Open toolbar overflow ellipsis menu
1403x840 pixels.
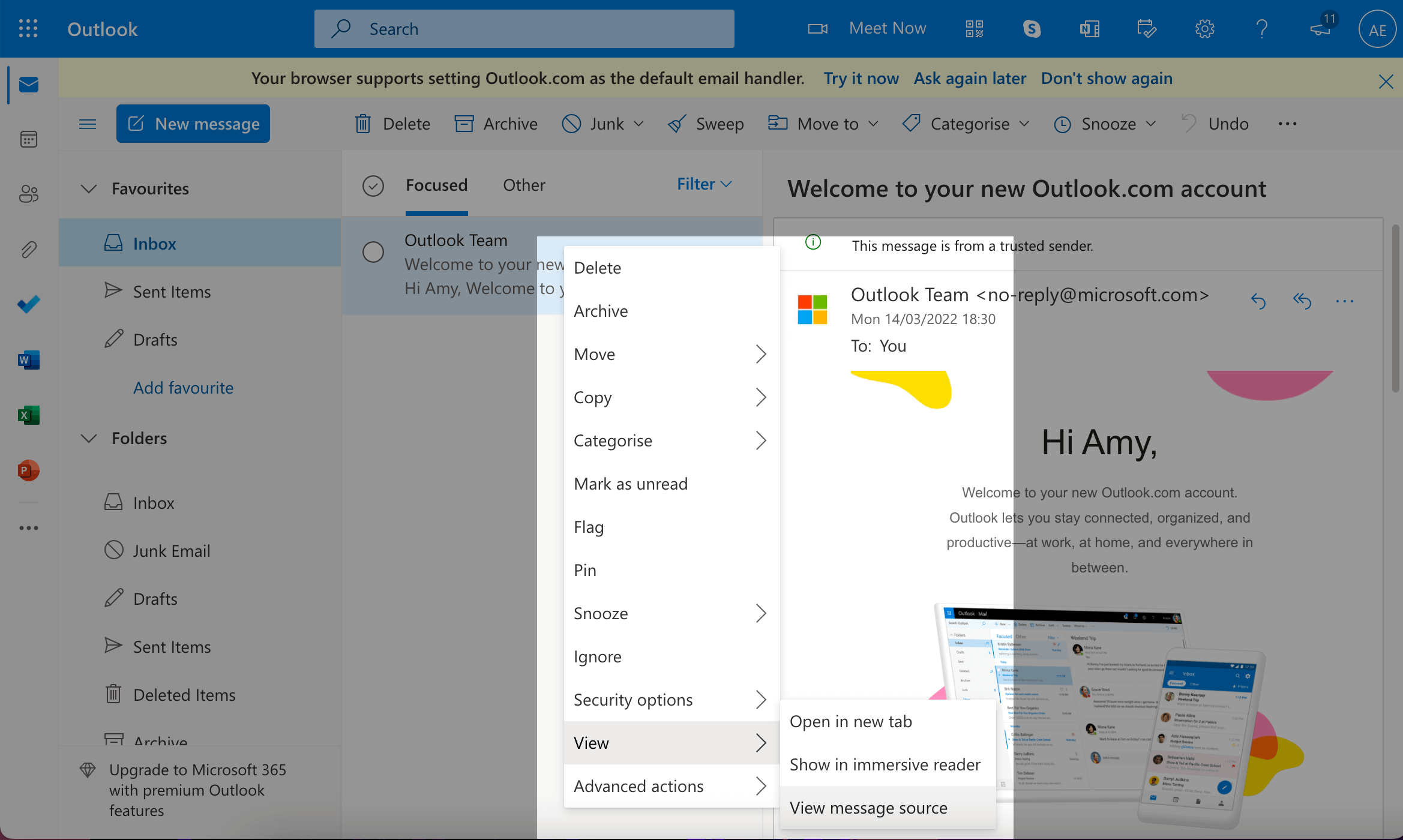pos(1287,124)
